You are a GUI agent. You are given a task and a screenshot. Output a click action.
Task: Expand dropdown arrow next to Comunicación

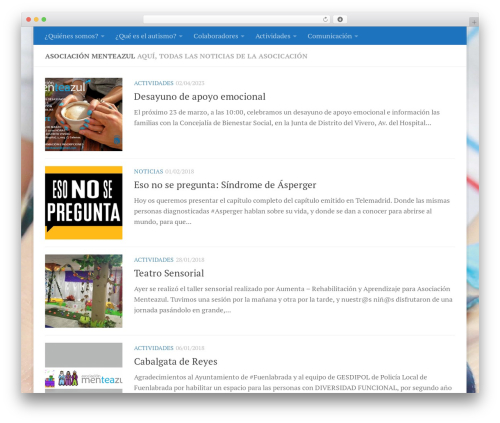pyautogui.click(x=356, y=36)
